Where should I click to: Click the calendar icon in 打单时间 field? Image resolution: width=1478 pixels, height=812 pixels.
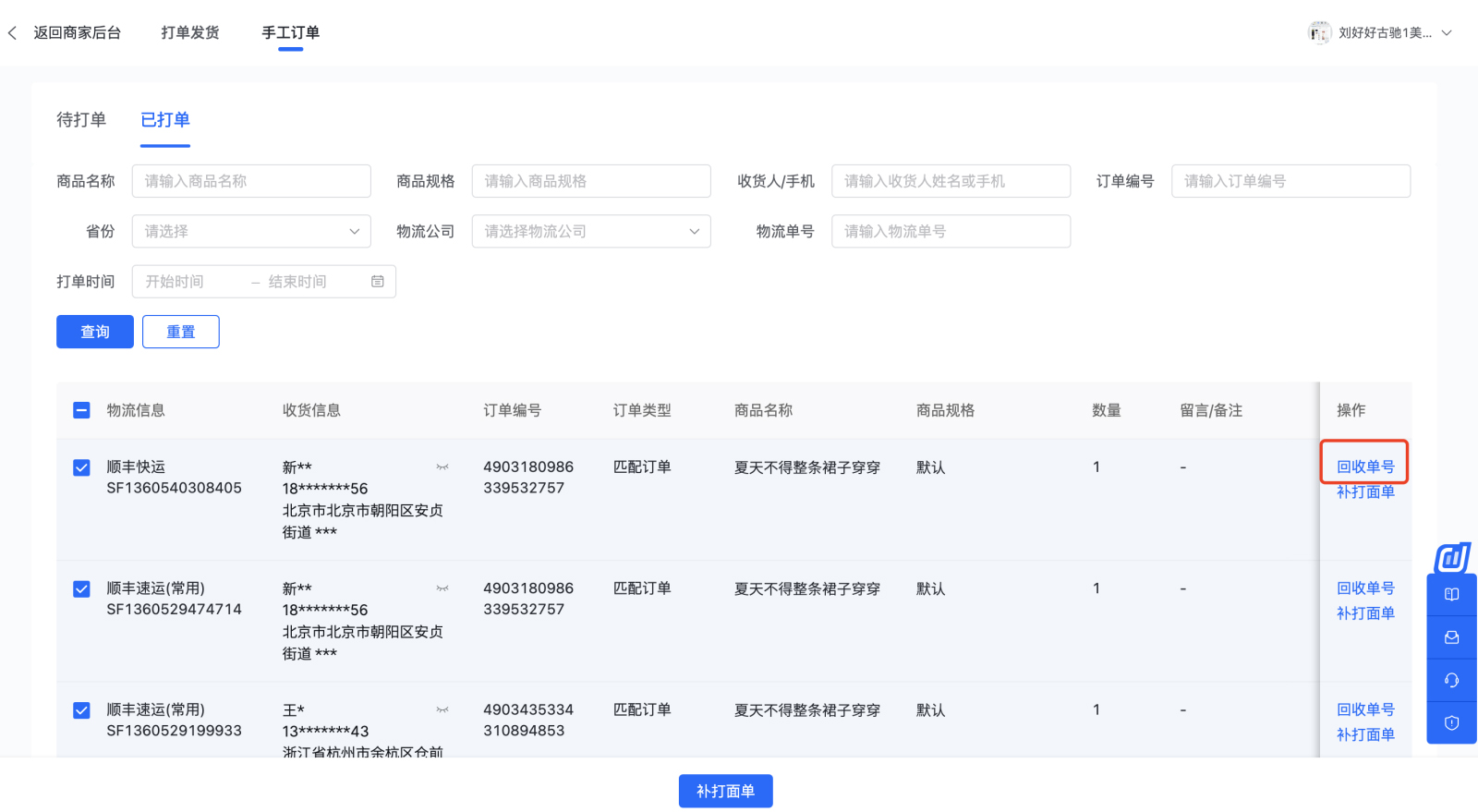pos(378,282)
